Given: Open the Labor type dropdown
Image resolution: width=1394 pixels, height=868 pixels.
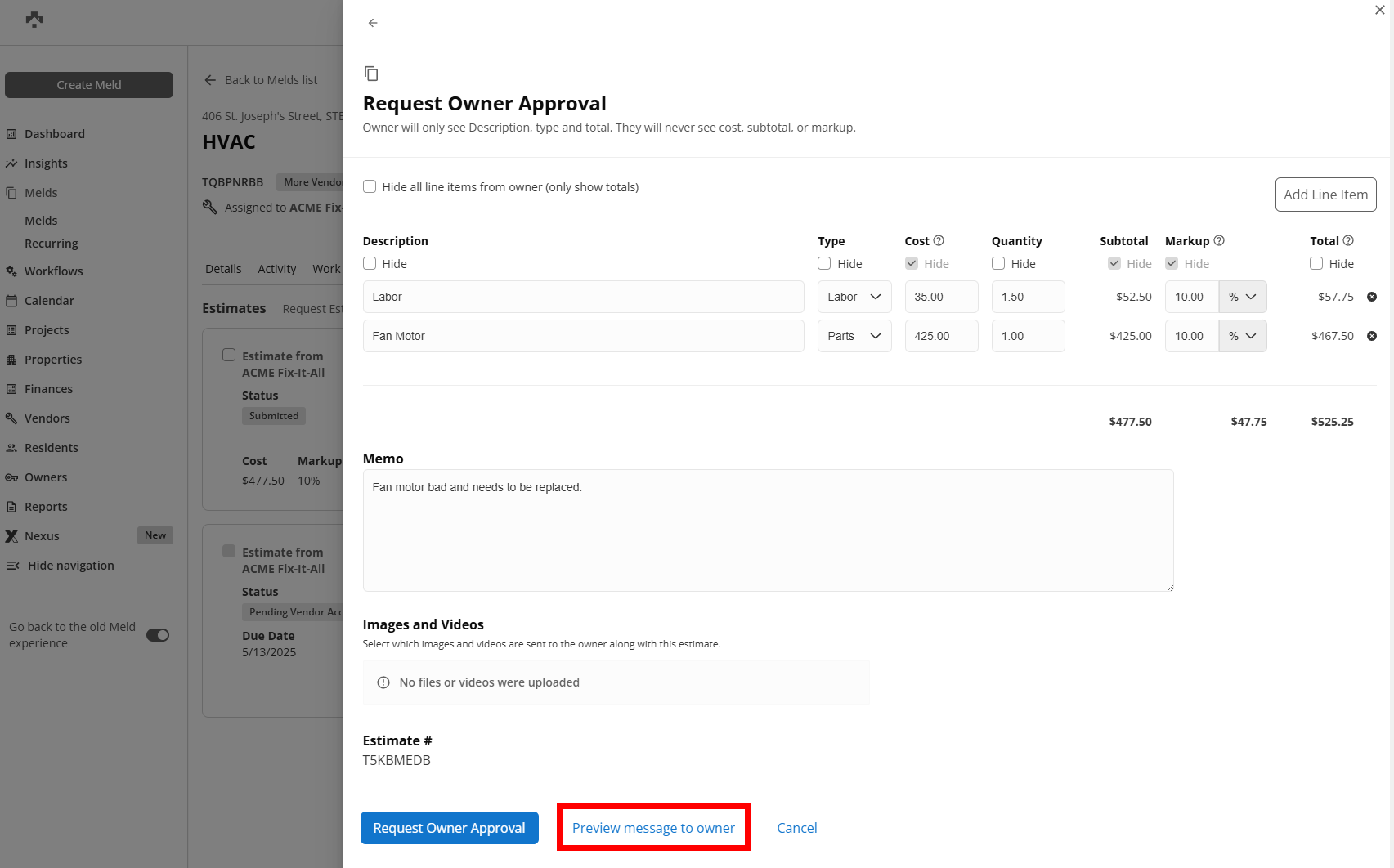Looking at the screenshot, I should (854, 297).
